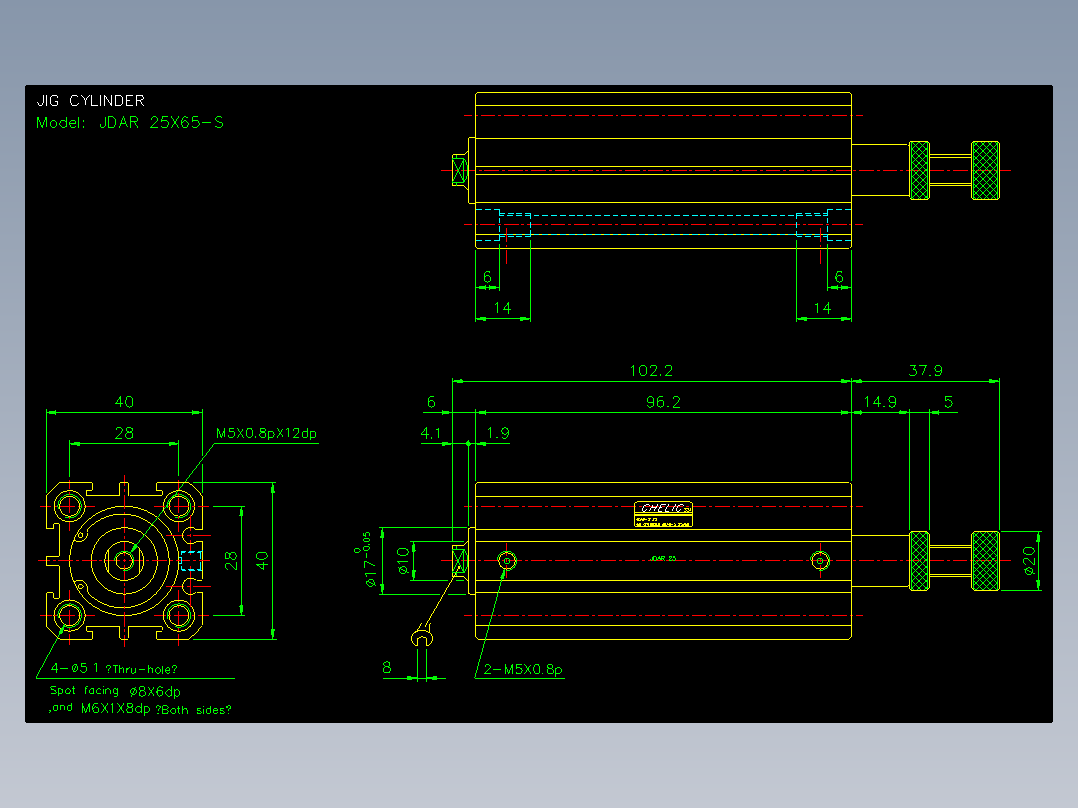
Task: Click the ø10 diameter dimension
Action: click(404, 560)
